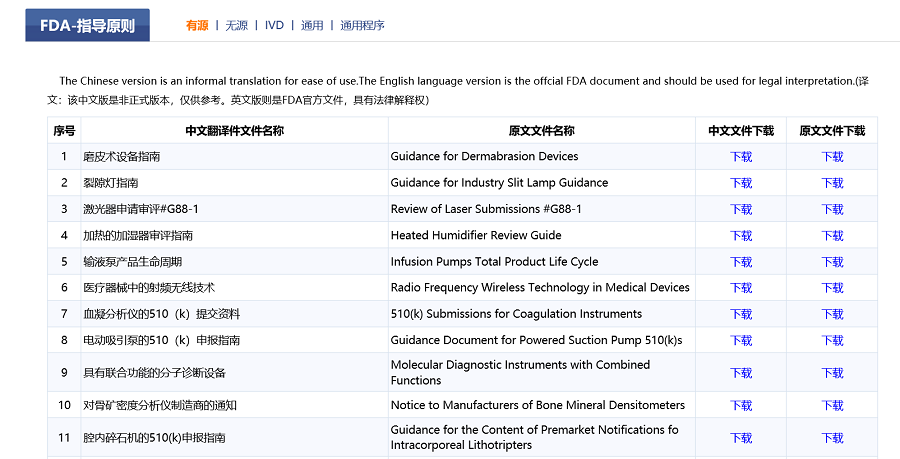The width and height of the screenshot is (900, 459).
Task: Select Intracorporeal Lithotripters guidance title text
Action: click(x=534, y=437)
